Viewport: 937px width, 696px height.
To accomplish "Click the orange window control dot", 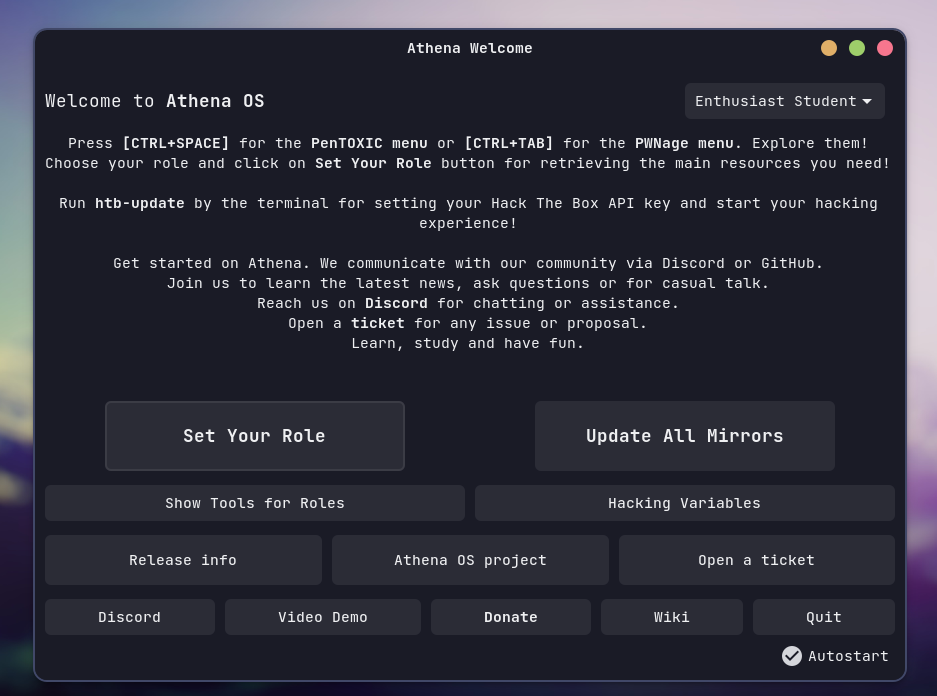I will (x=828, y=48).
